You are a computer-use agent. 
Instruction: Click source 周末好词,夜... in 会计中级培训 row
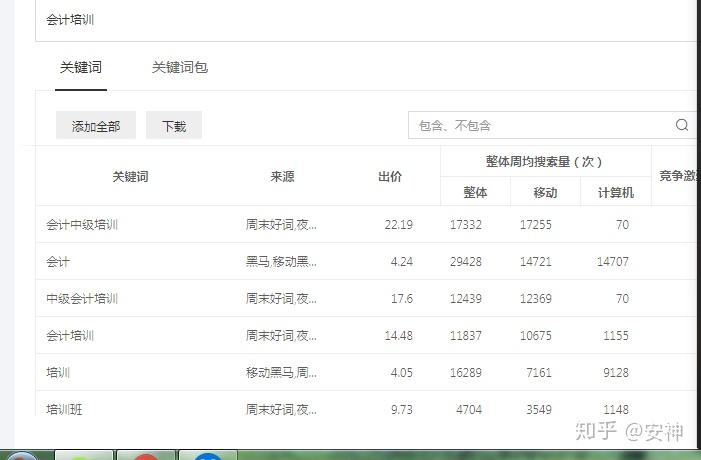tap(281, 224)
